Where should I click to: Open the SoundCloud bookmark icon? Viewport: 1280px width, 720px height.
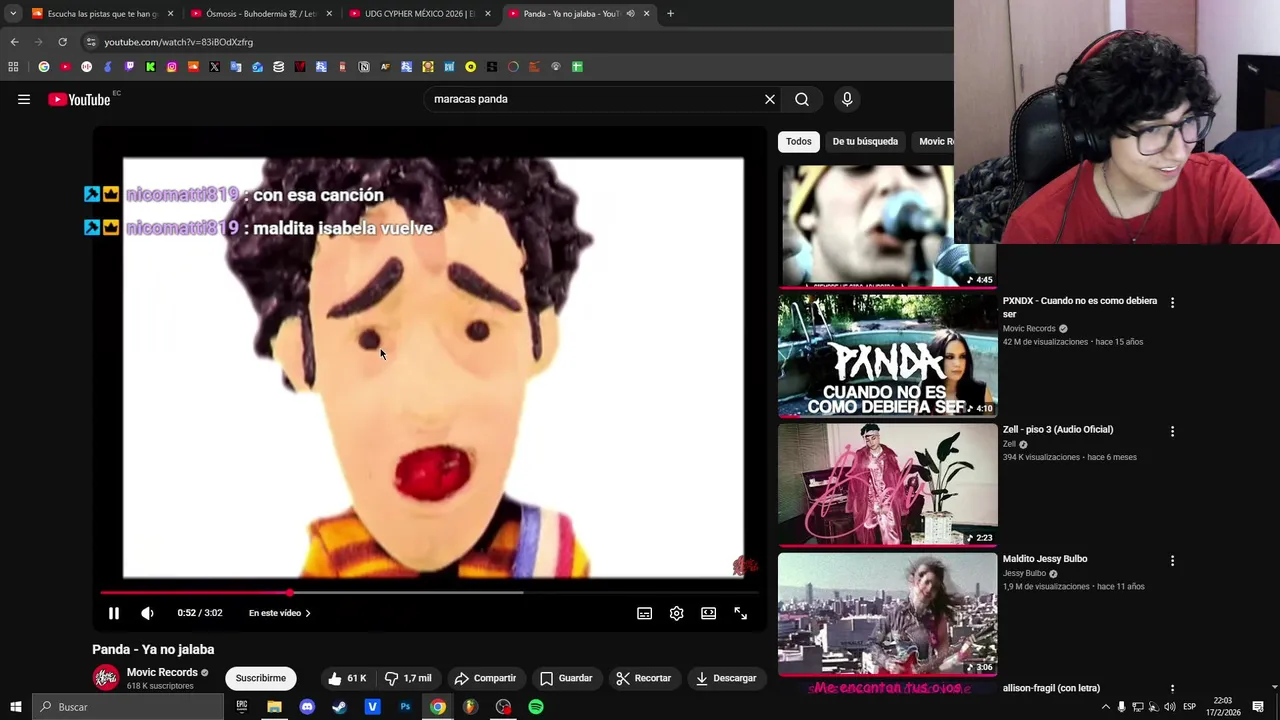click(x=193, y=67)
